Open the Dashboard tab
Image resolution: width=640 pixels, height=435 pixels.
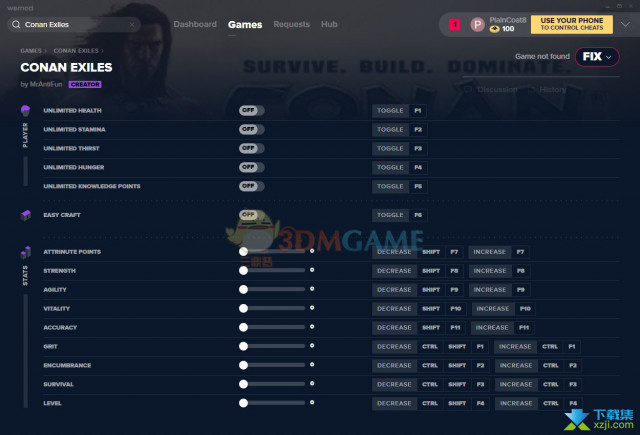click(195, 24)
